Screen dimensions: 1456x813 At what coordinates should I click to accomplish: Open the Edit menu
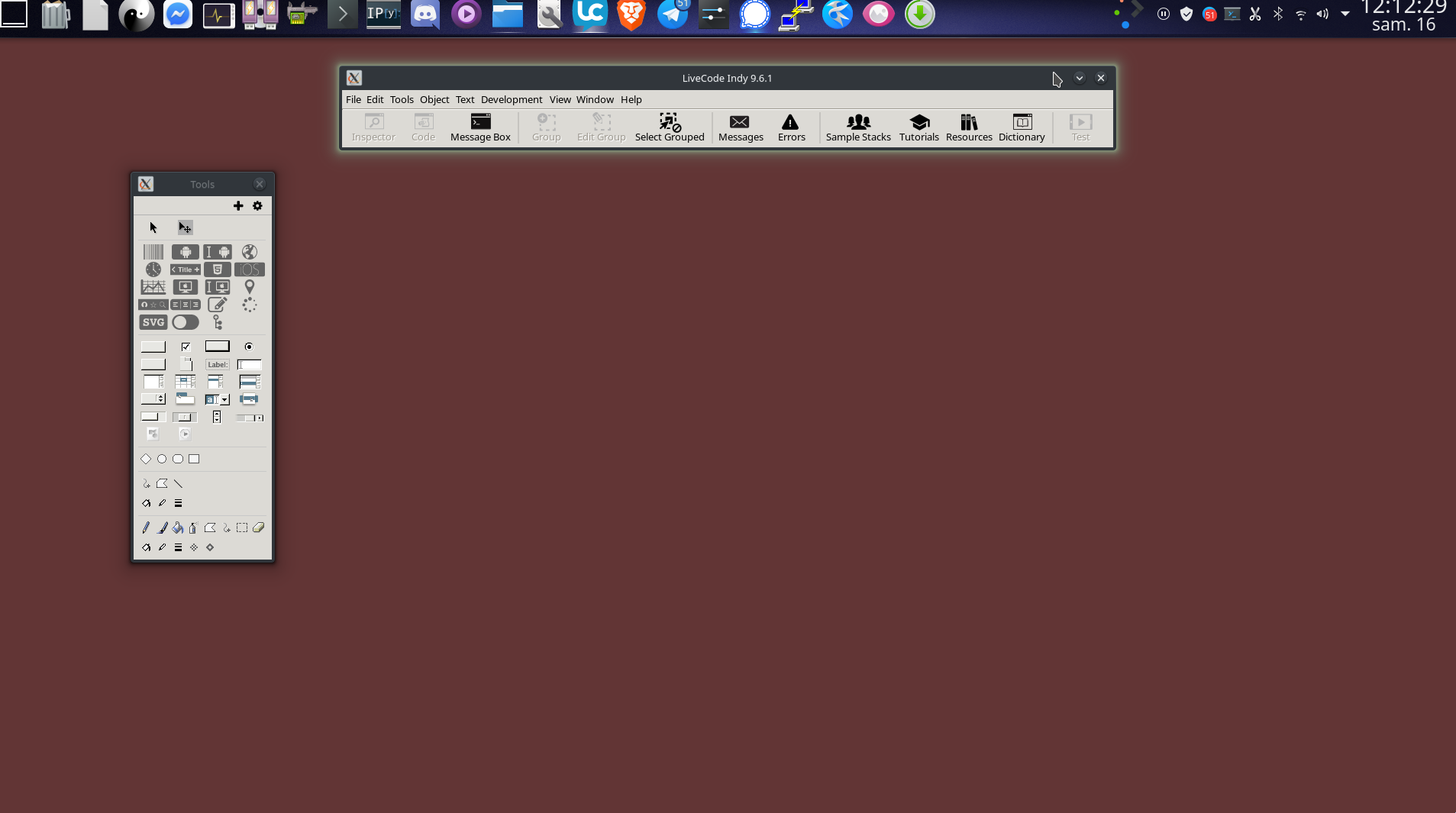(375, 99)
